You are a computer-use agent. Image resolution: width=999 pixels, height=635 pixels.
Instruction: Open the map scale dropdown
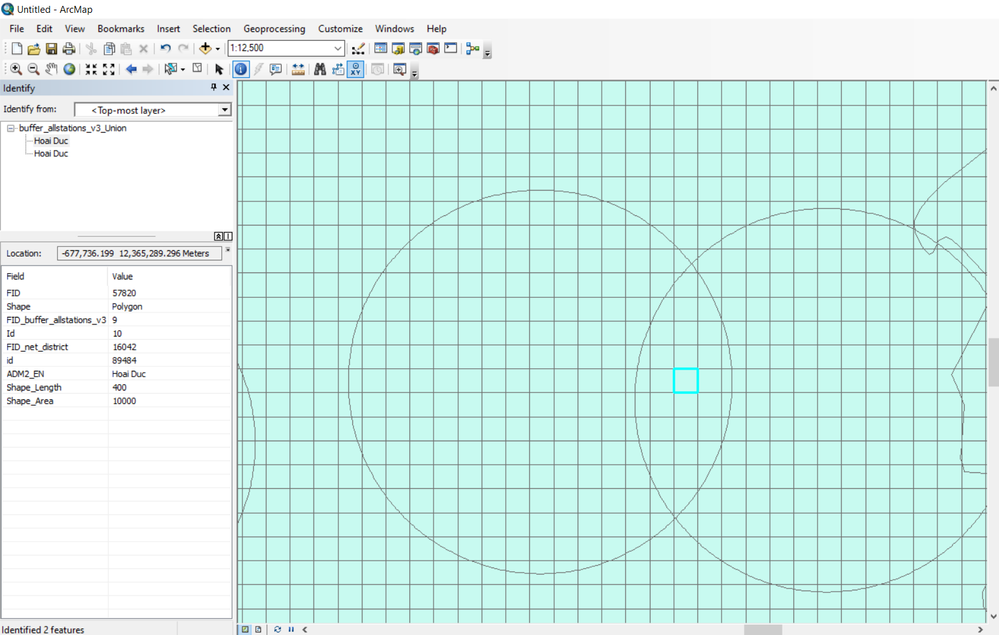pos(338,48)
